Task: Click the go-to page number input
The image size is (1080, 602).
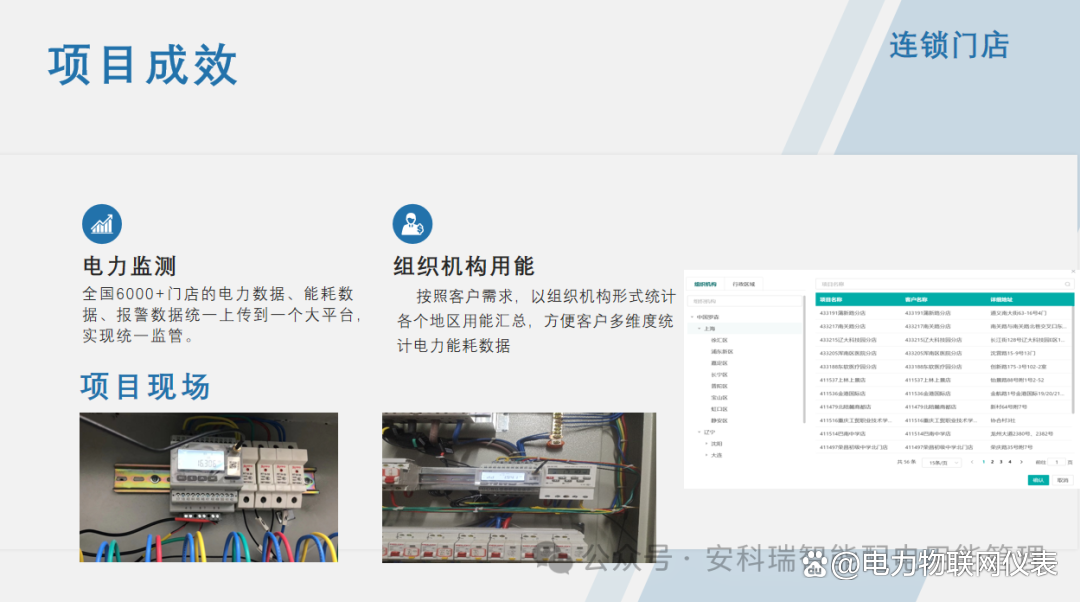Action: [x=1057, y=462]
